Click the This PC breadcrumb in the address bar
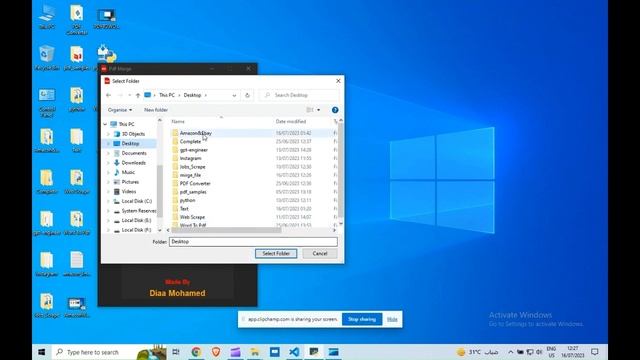Image resolution: width=640 pixels, height=360 pixels. 167,95
